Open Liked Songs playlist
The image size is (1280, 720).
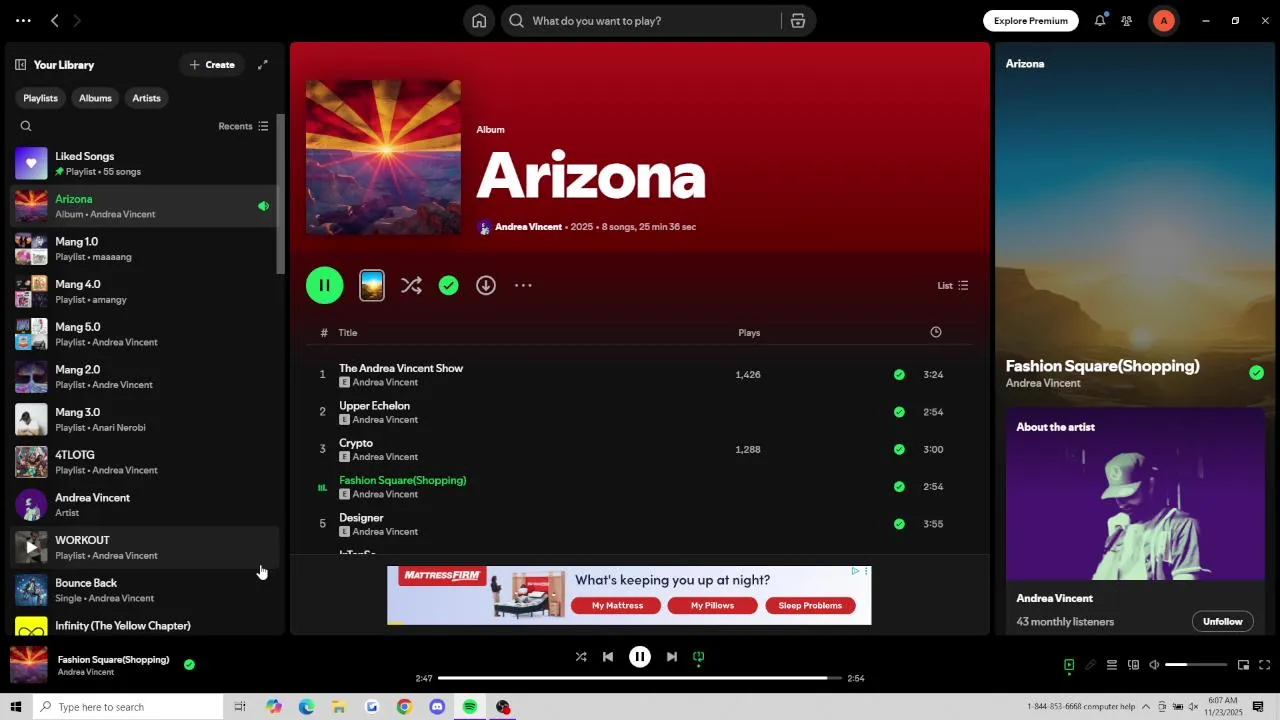(143, 163)
